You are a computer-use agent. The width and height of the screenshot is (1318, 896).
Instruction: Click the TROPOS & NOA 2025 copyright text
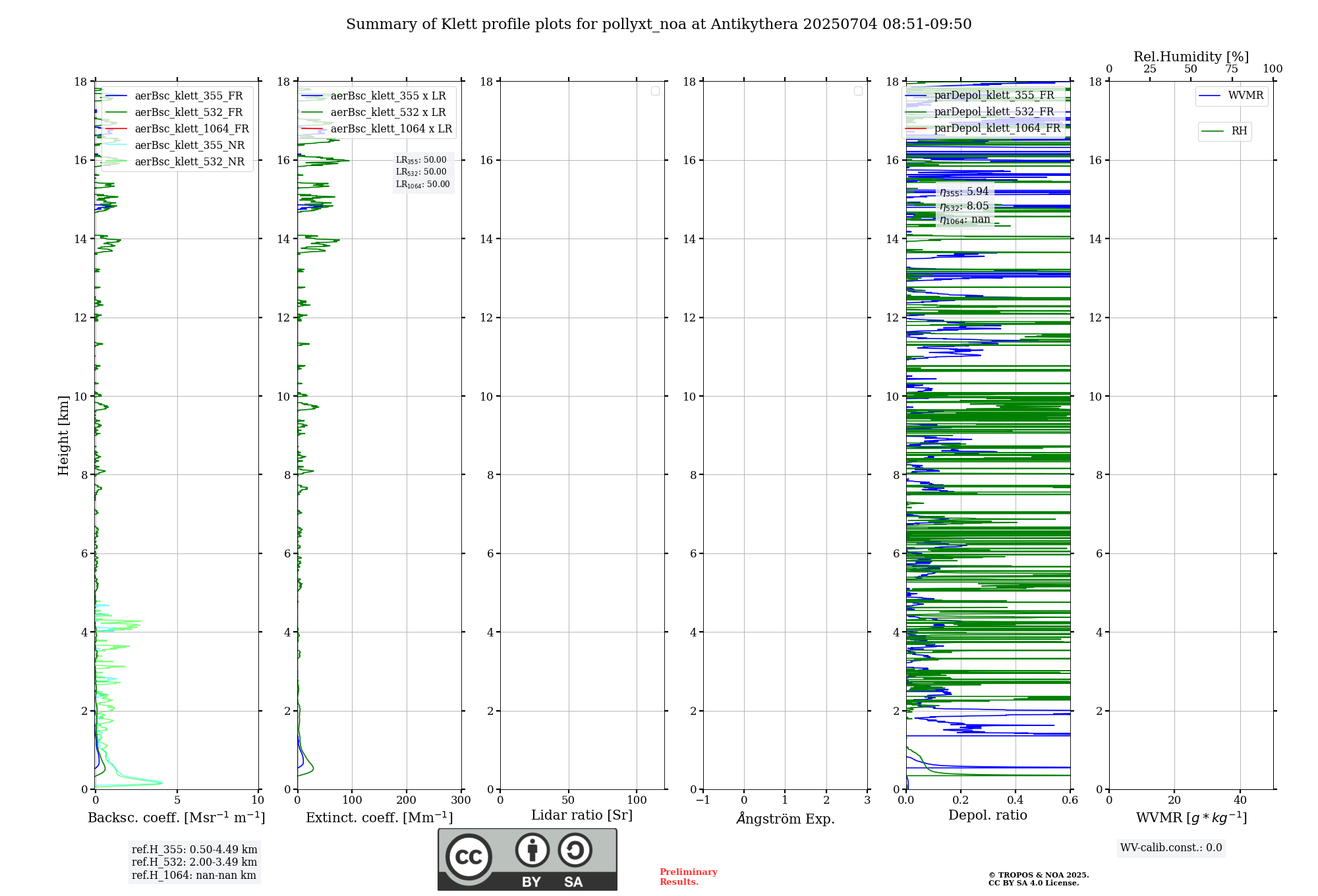click(1039, 876)
